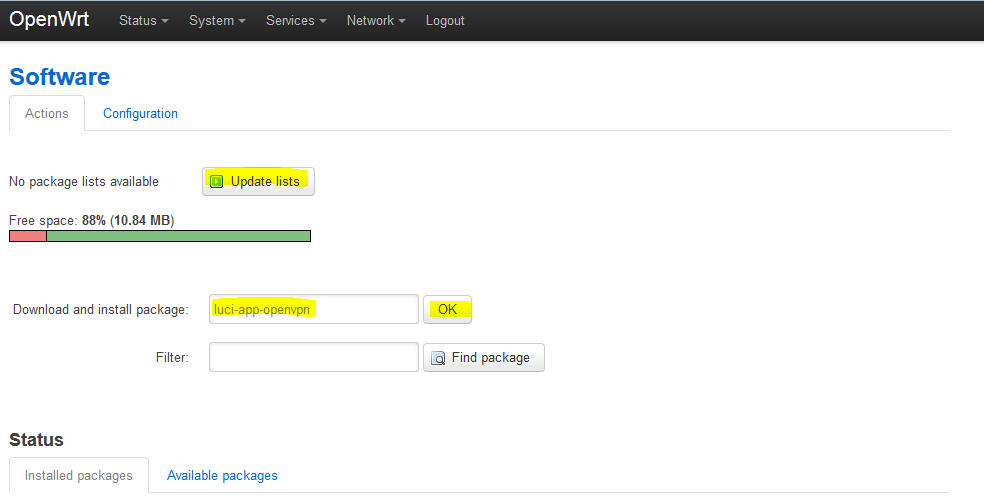Focus the Download and install package field

pyautogui.click(x=313, y=310)
